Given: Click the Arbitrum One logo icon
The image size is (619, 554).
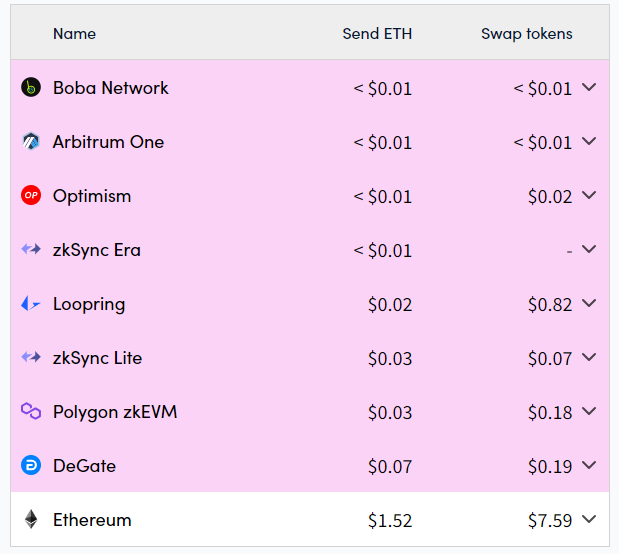Looking at the screenshot, I should click(x=31, y=141).
